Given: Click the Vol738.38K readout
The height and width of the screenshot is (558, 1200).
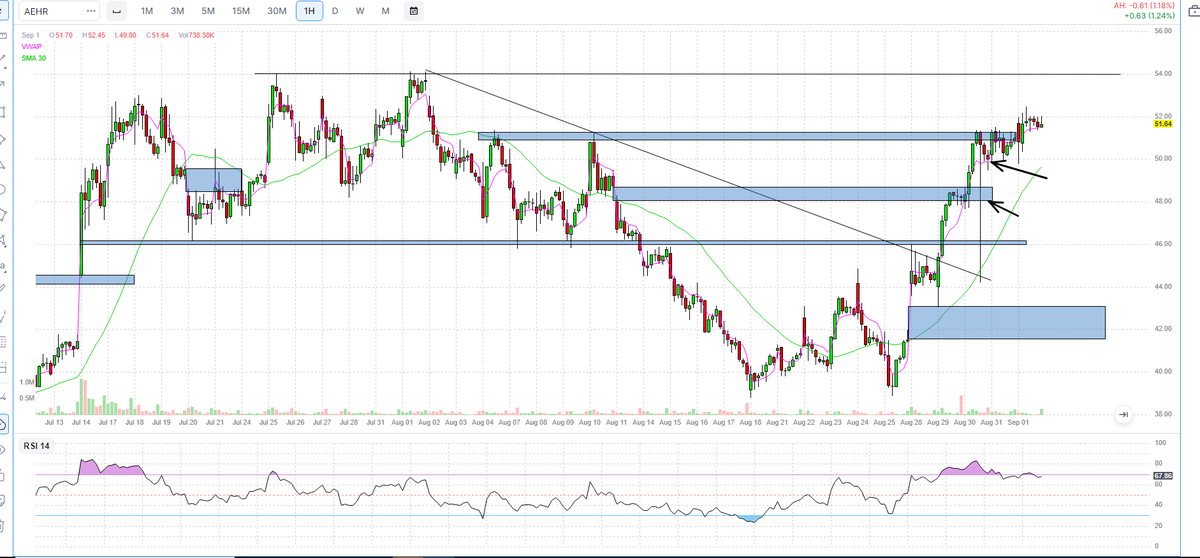Looking at the screenshot, I should [x=196, y=35].
